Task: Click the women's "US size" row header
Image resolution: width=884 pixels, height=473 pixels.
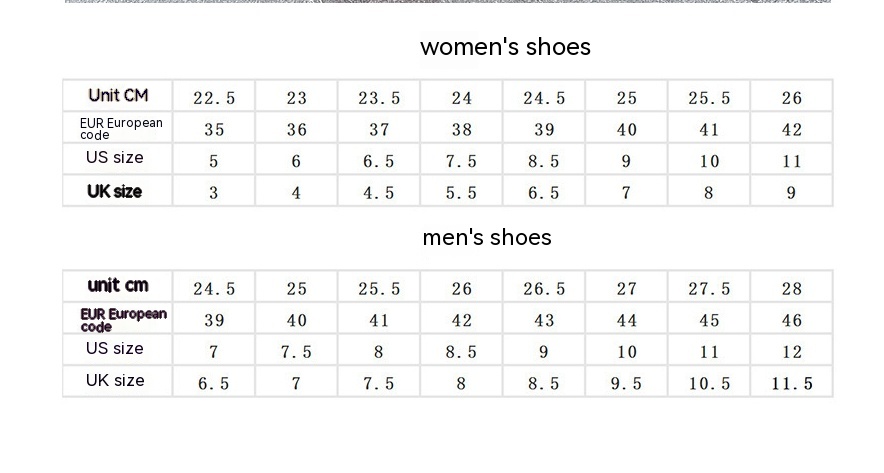Action: point(115,158)
